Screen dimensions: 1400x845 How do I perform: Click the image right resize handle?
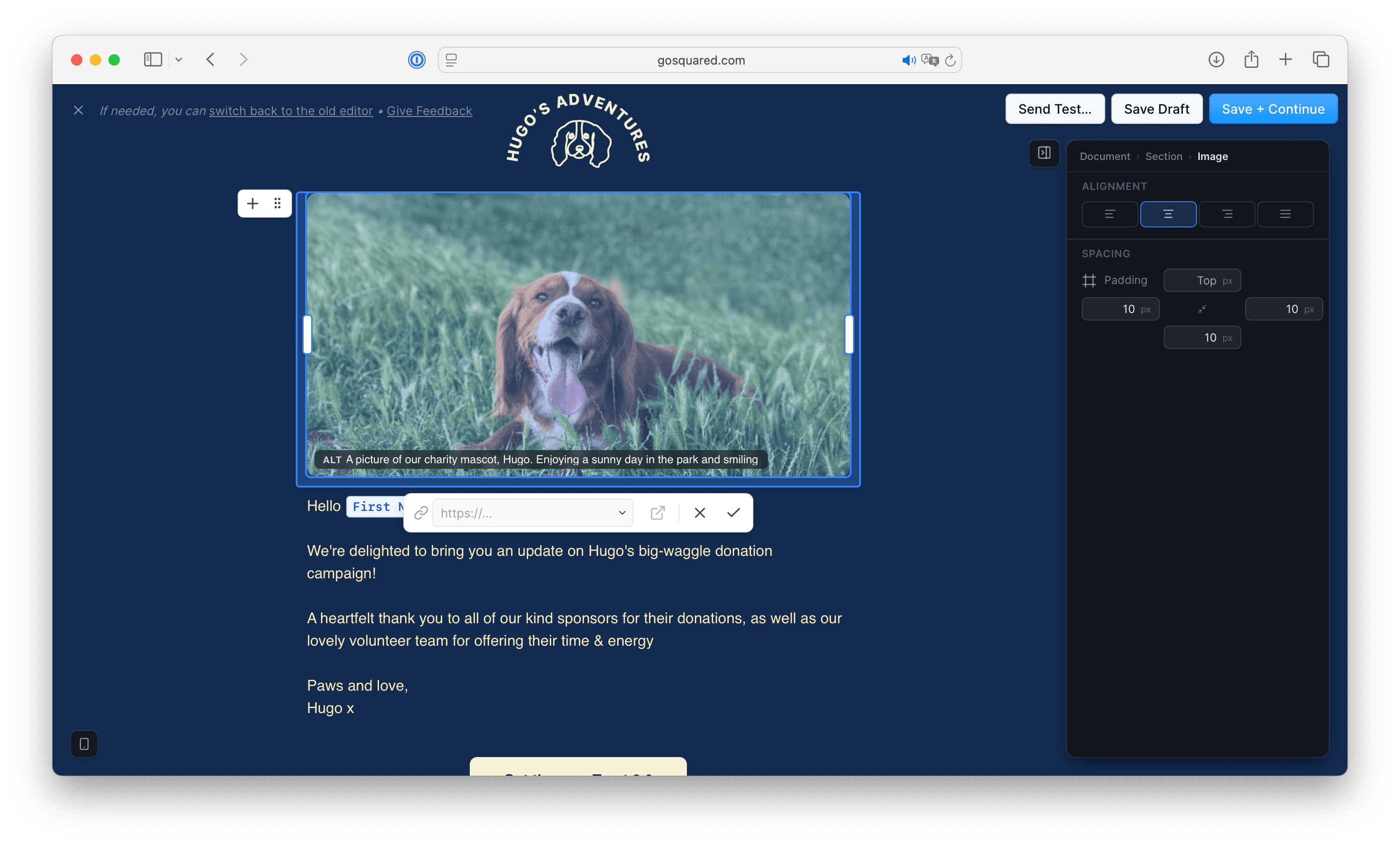[x=849, y=335]
